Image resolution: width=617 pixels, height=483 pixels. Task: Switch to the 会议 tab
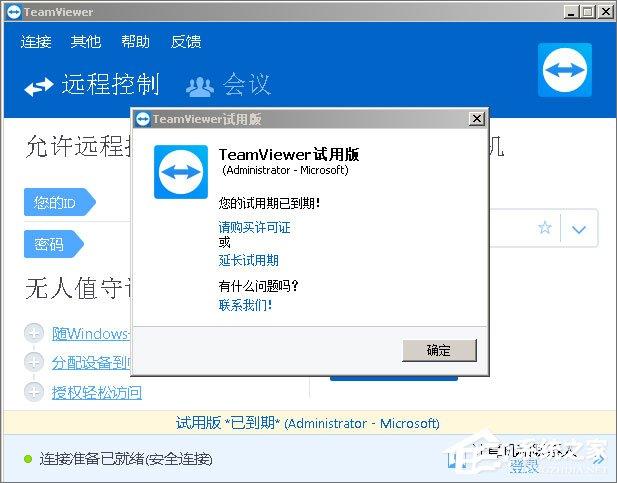229,85
